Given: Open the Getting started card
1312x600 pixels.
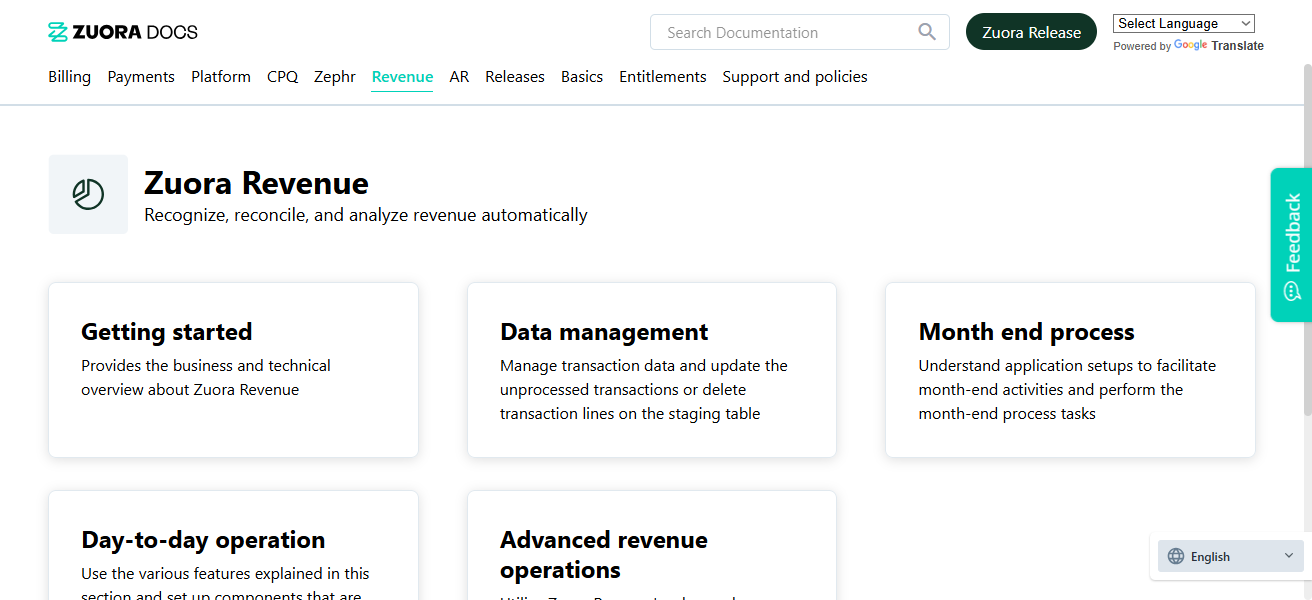Looking at the screenshot, I should (233, 370).
